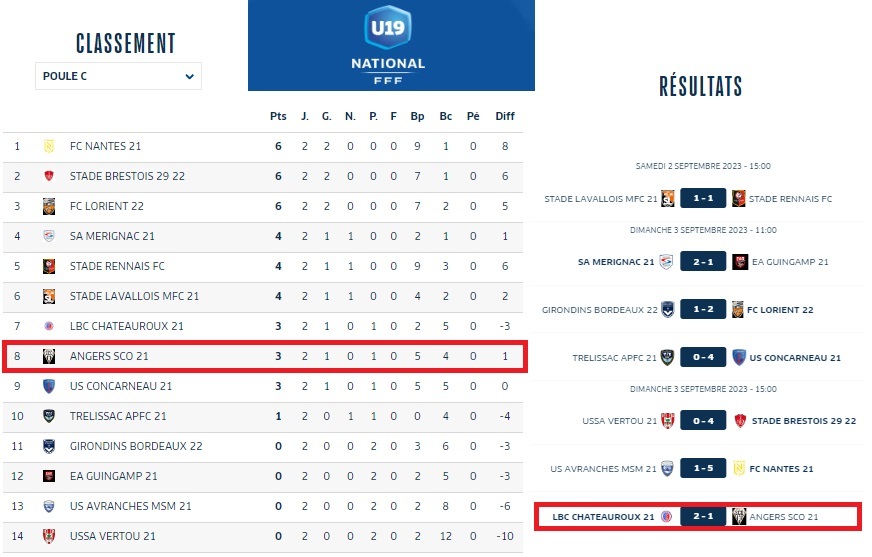Image resolution: width=872 pixels, height=557 pixels.
Task: Click the 0 - 4 Trelissac vs Concarneau score
Action: pos(703,357)
